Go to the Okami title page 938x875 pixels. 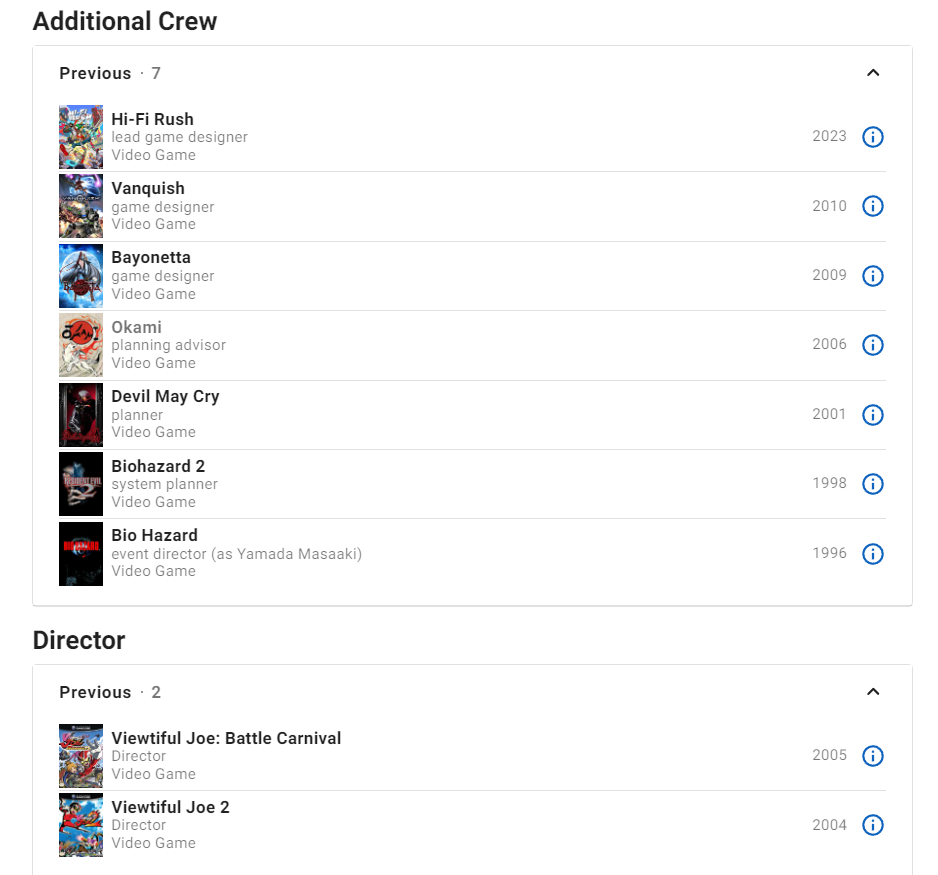click(x=136, y=327)
